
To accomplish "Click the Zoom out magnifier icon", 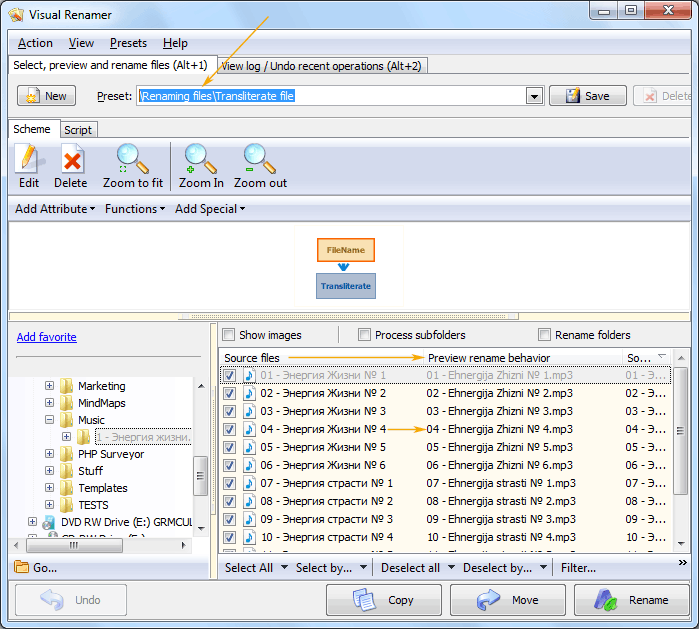I will [x=260, y=159].
